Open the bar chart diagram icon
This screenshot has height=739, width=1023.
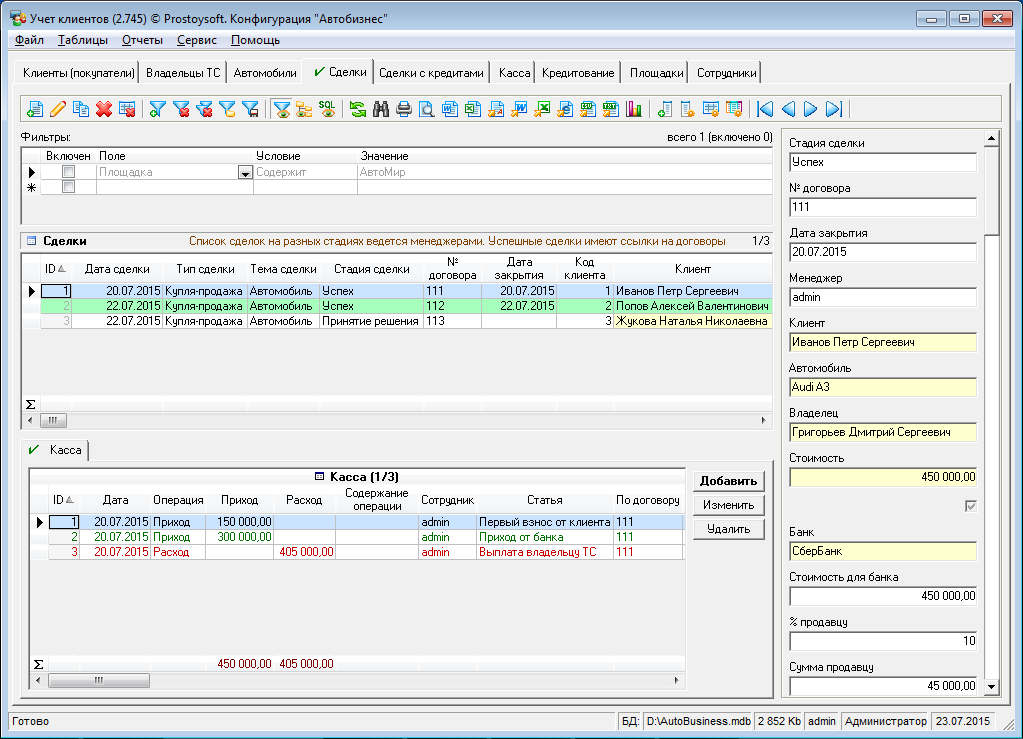pos(633,109)
